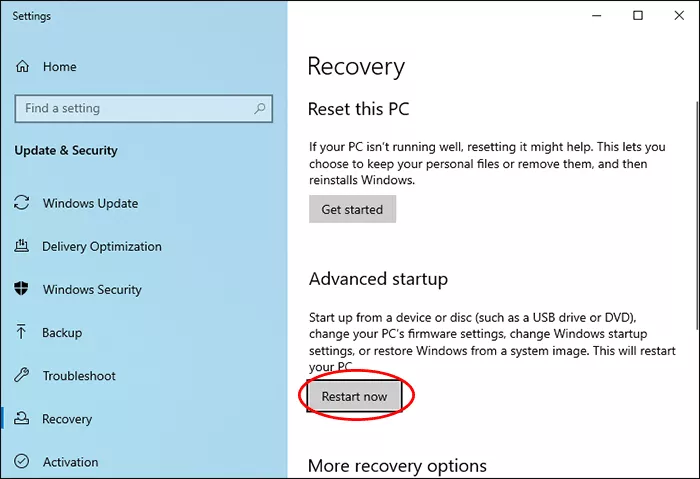Screen dimensions: 700x479
Task: Click the Activation checkmark icon
Action: [x=22, y=462]
